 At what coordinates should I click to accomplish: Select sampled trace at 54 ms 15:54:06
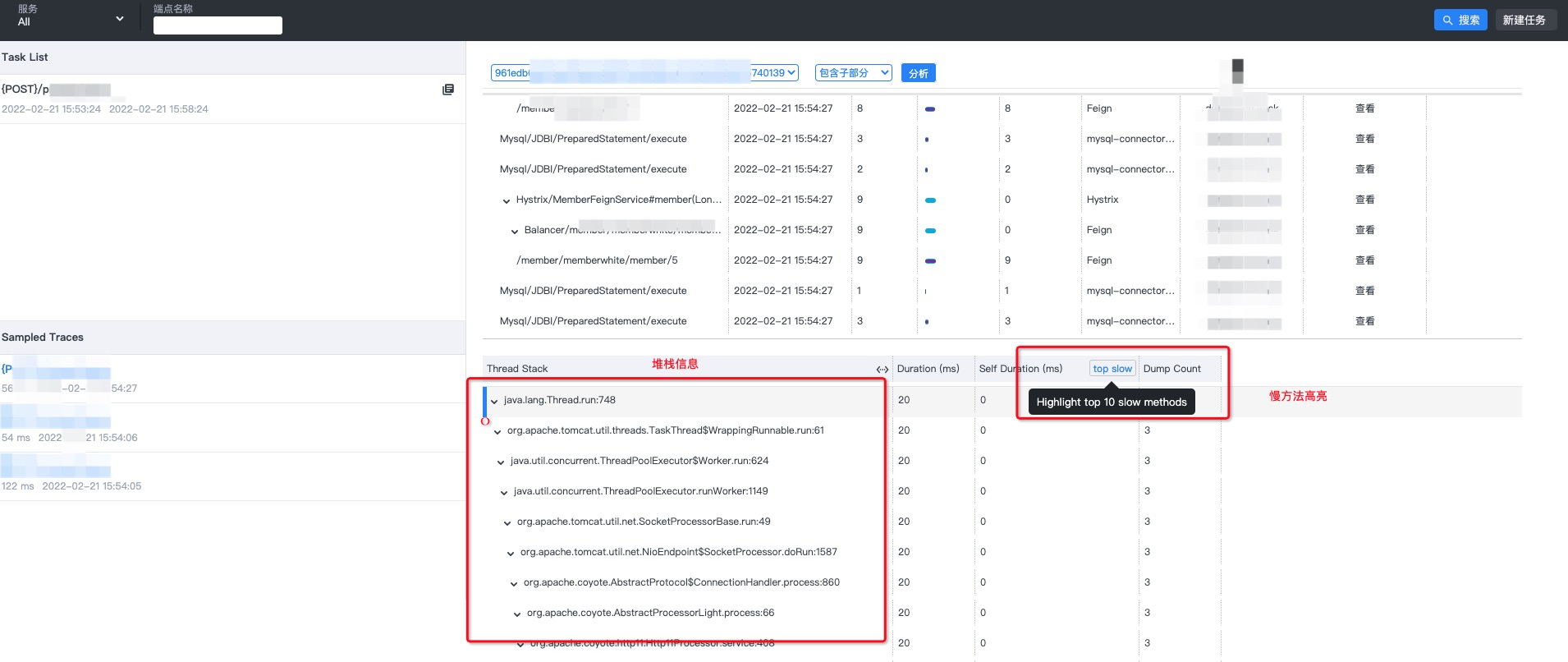(232, 427)
